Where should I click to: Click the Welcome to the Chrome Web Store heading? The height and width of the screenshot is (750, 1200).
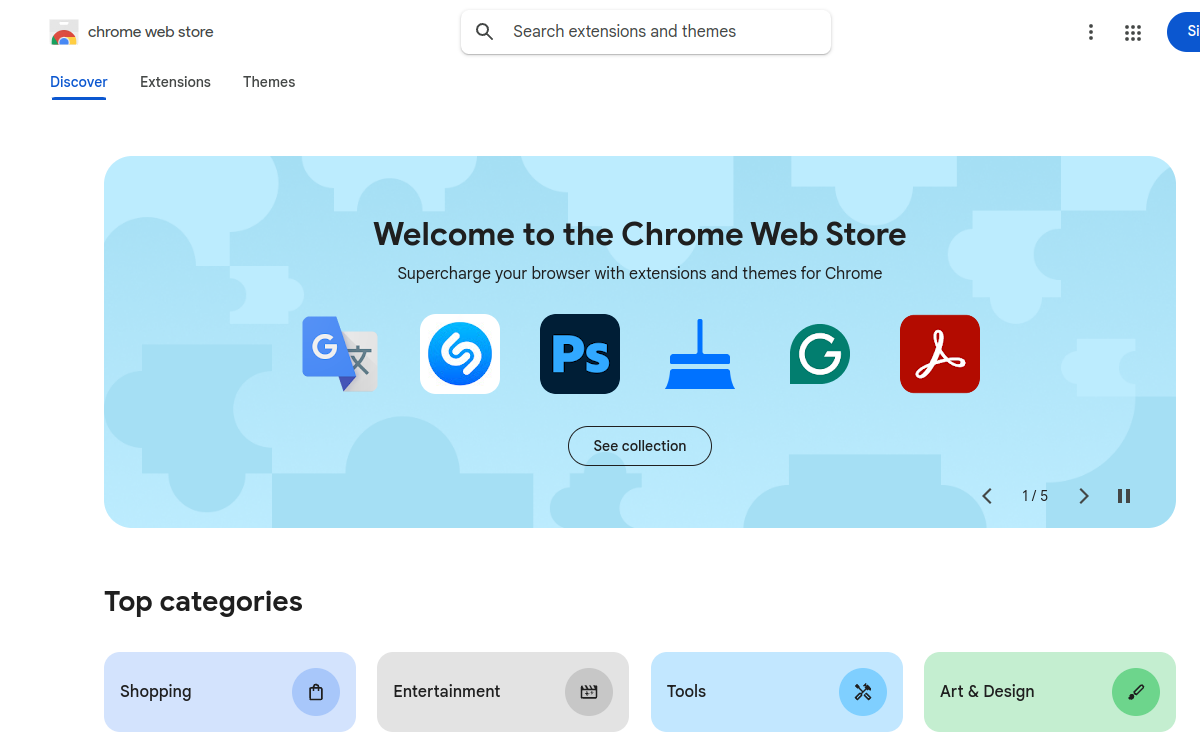tap(640, 234)
